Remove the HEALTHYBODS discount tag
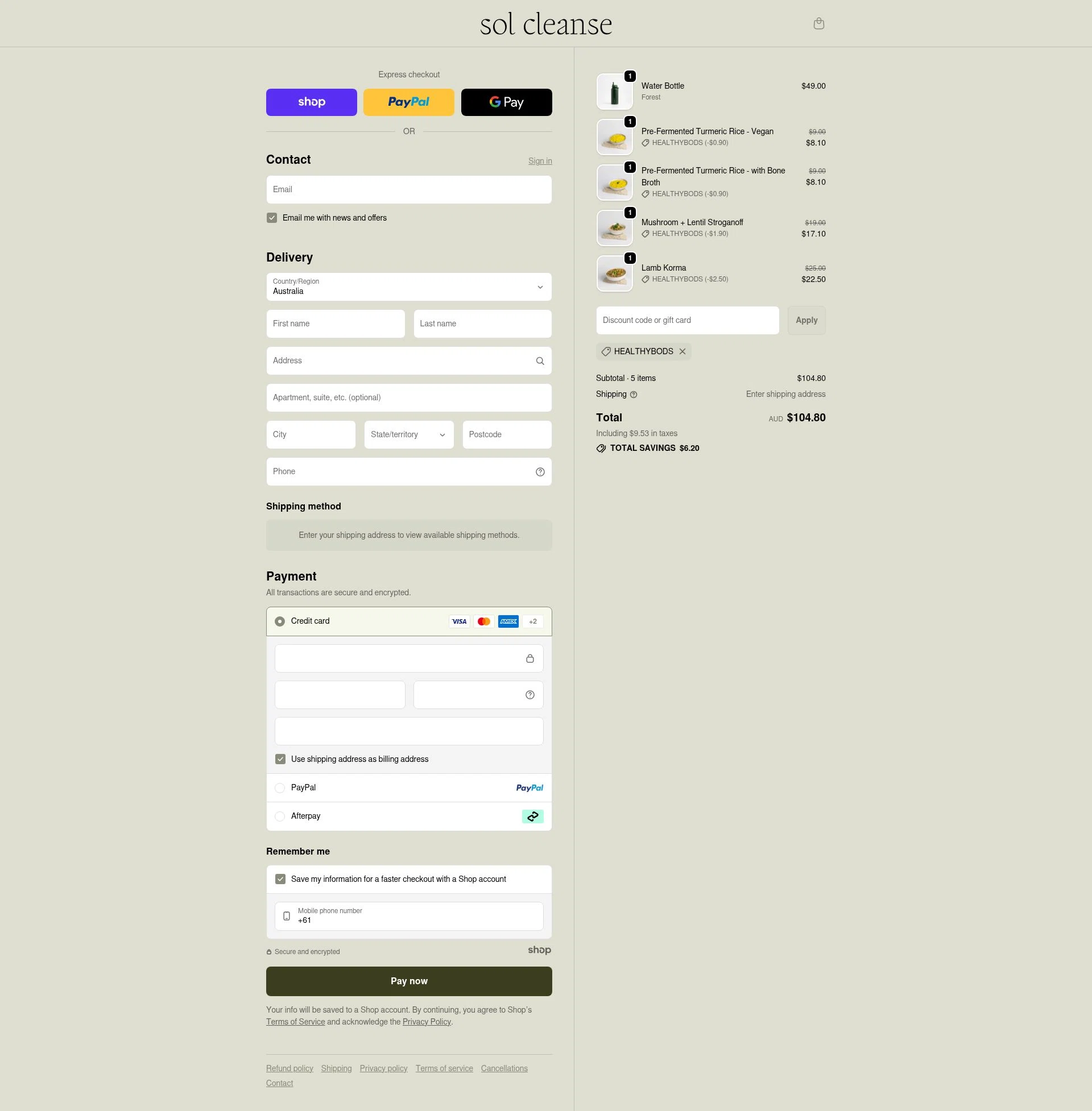The height and width of the screenshot is (1111, 1092). 682,351
